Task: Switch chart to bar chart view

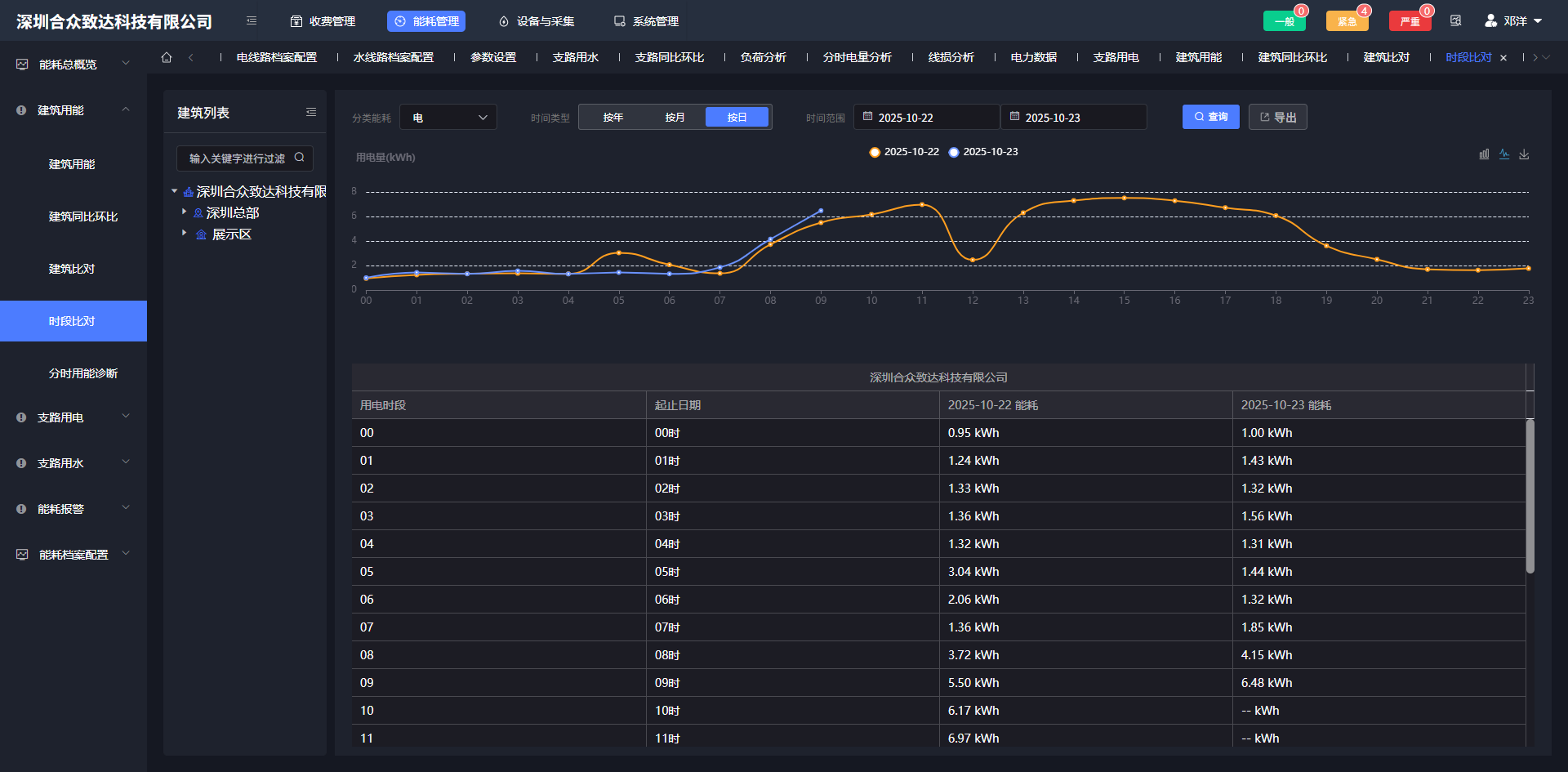Action: (x=1484, y=154)
